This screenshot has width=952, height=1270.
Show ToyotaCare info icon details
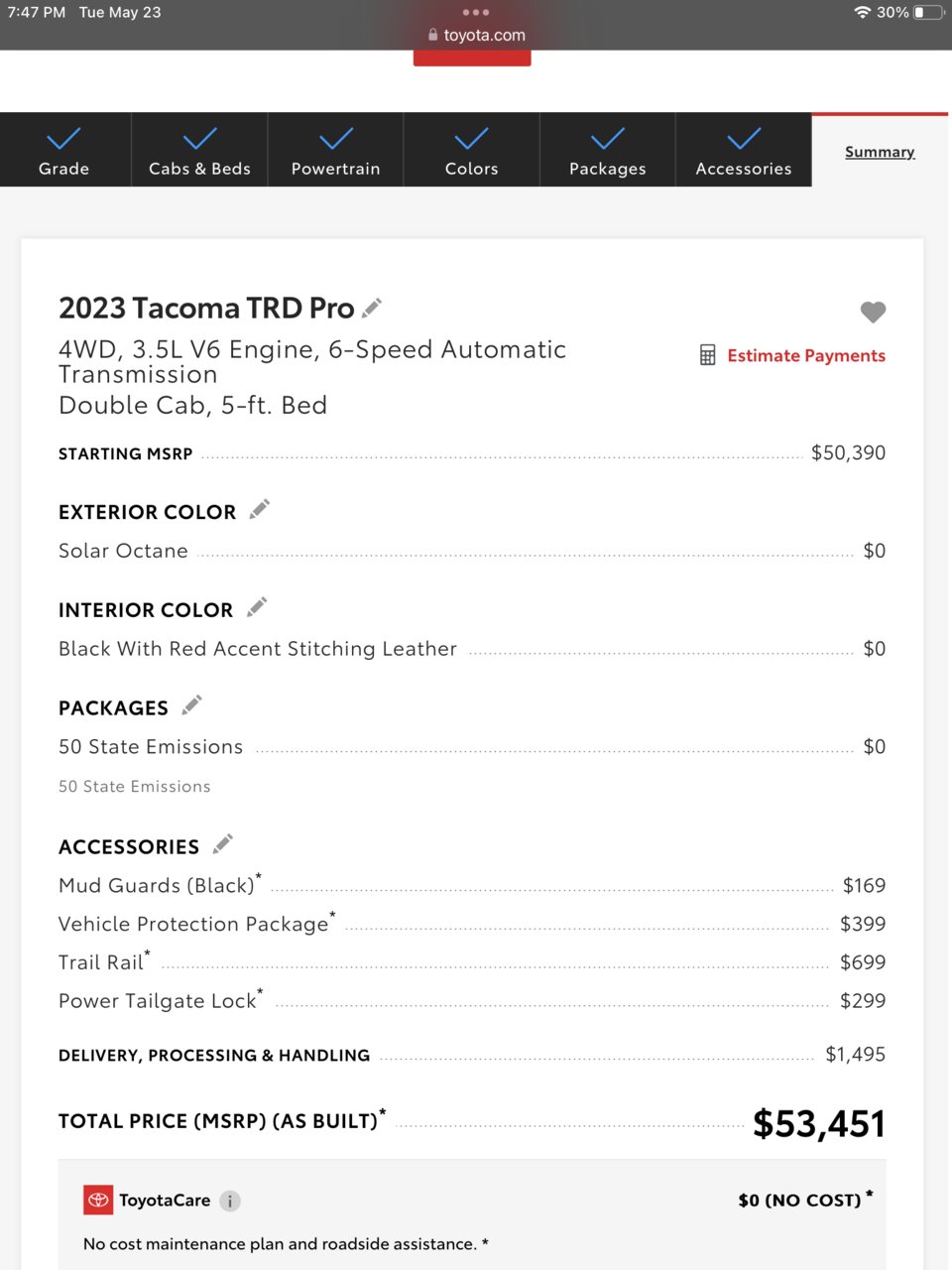[x=230, y=1201]
